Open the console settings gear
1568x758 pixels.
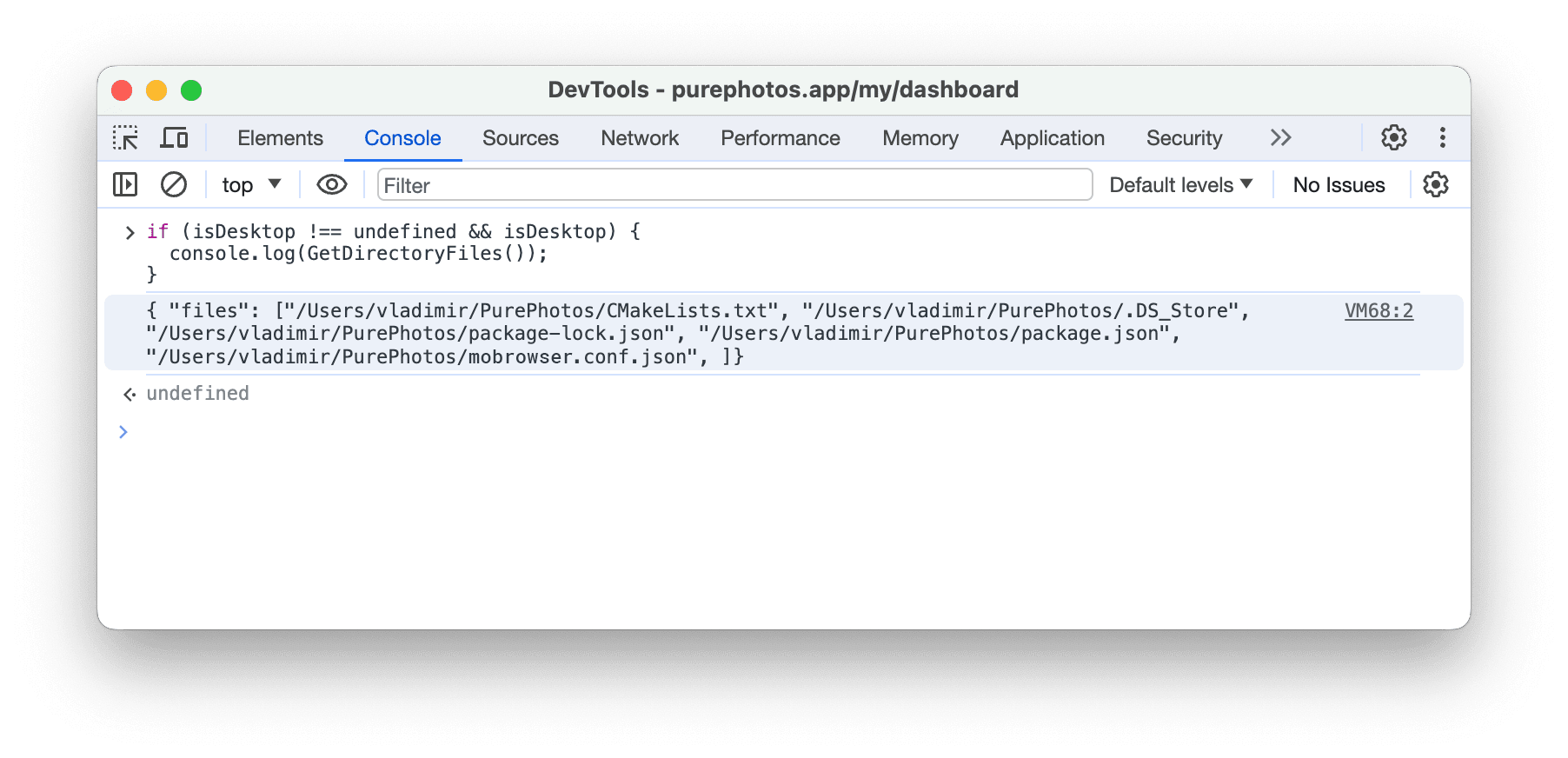(x=1435, y=184)
